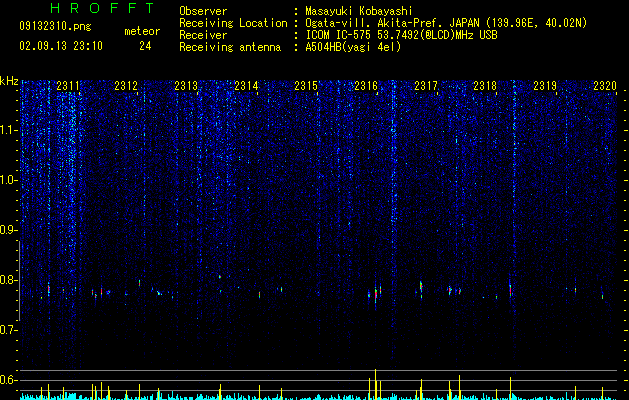Click the Receiving antenna label
629x400 pixels.
[x=230, y=47]
